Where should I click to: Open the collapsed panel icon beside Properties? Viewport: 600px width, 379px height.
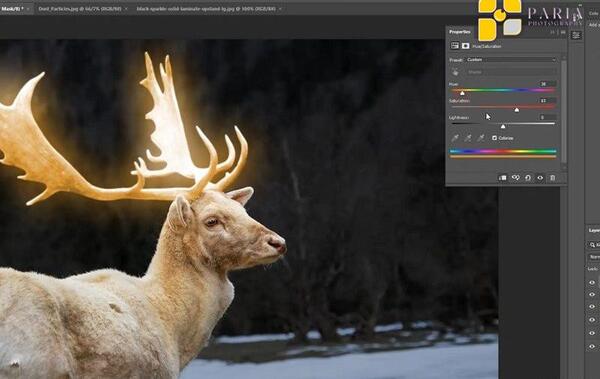point(576,36)
